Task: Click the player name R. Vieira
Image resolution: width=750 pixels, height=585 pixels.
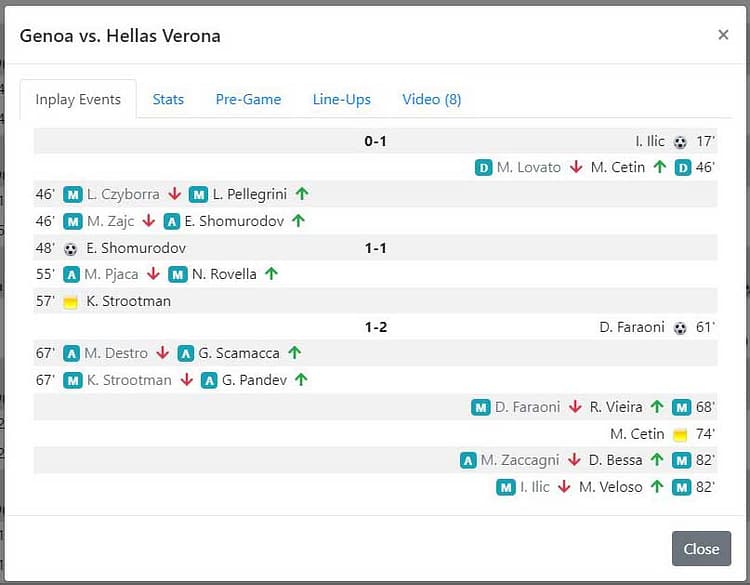Action: [x=616, y=407]
